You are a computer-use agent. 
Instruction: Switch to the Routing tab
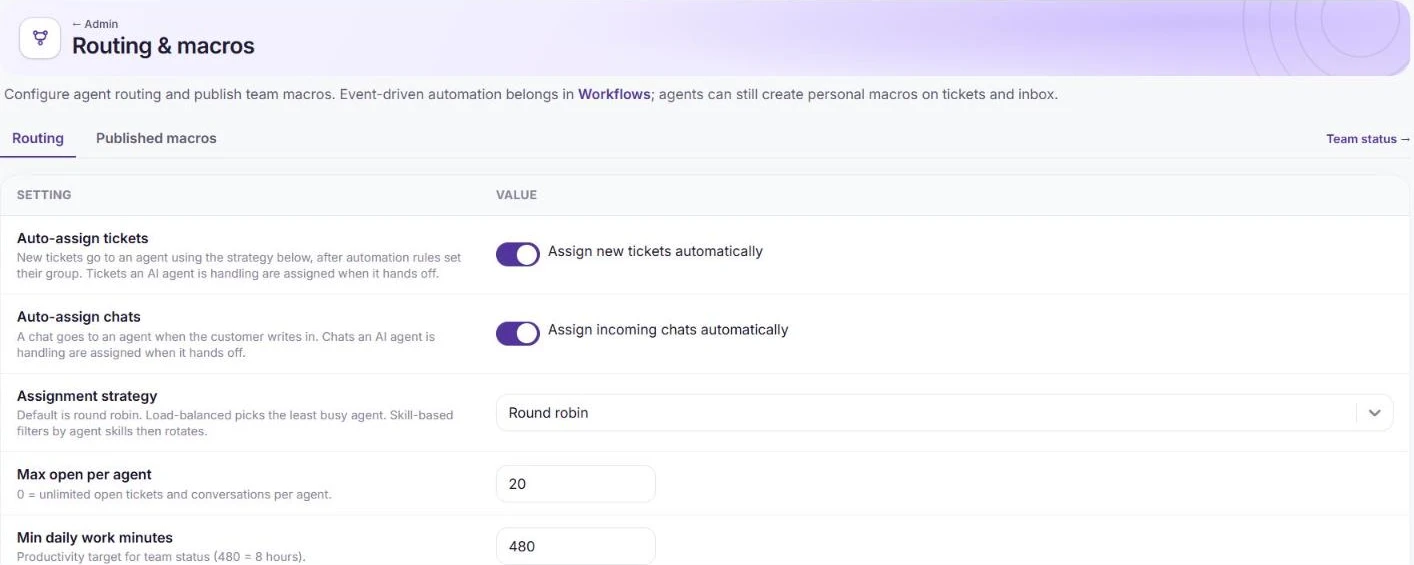(38, 139)
